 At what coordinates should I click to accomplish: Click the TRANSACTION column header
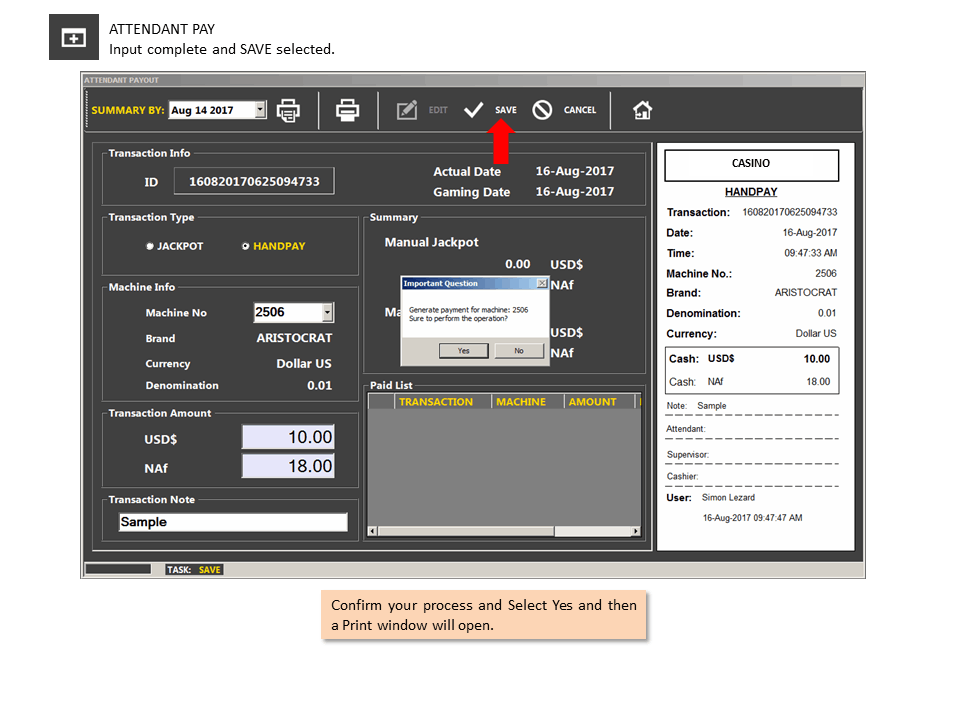pos(436,402)
